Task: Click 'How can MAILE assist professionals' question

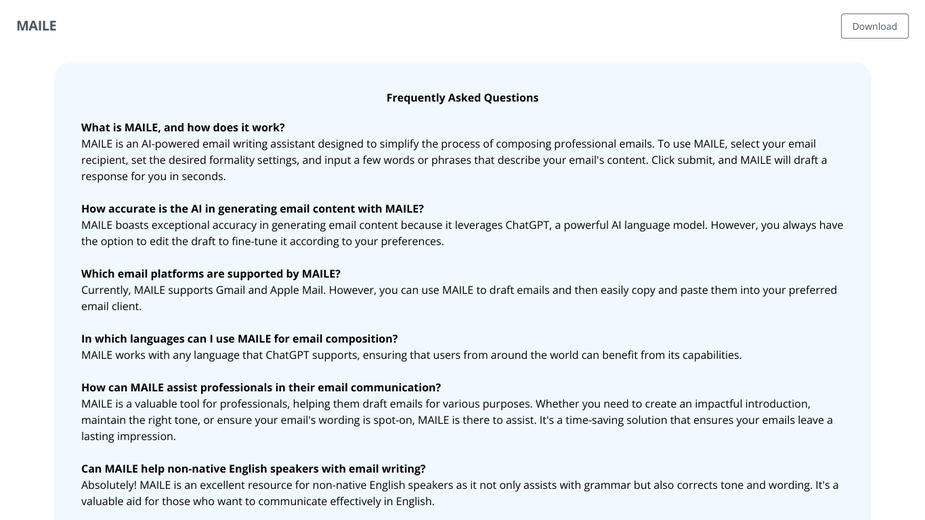Action: (261, 388)
